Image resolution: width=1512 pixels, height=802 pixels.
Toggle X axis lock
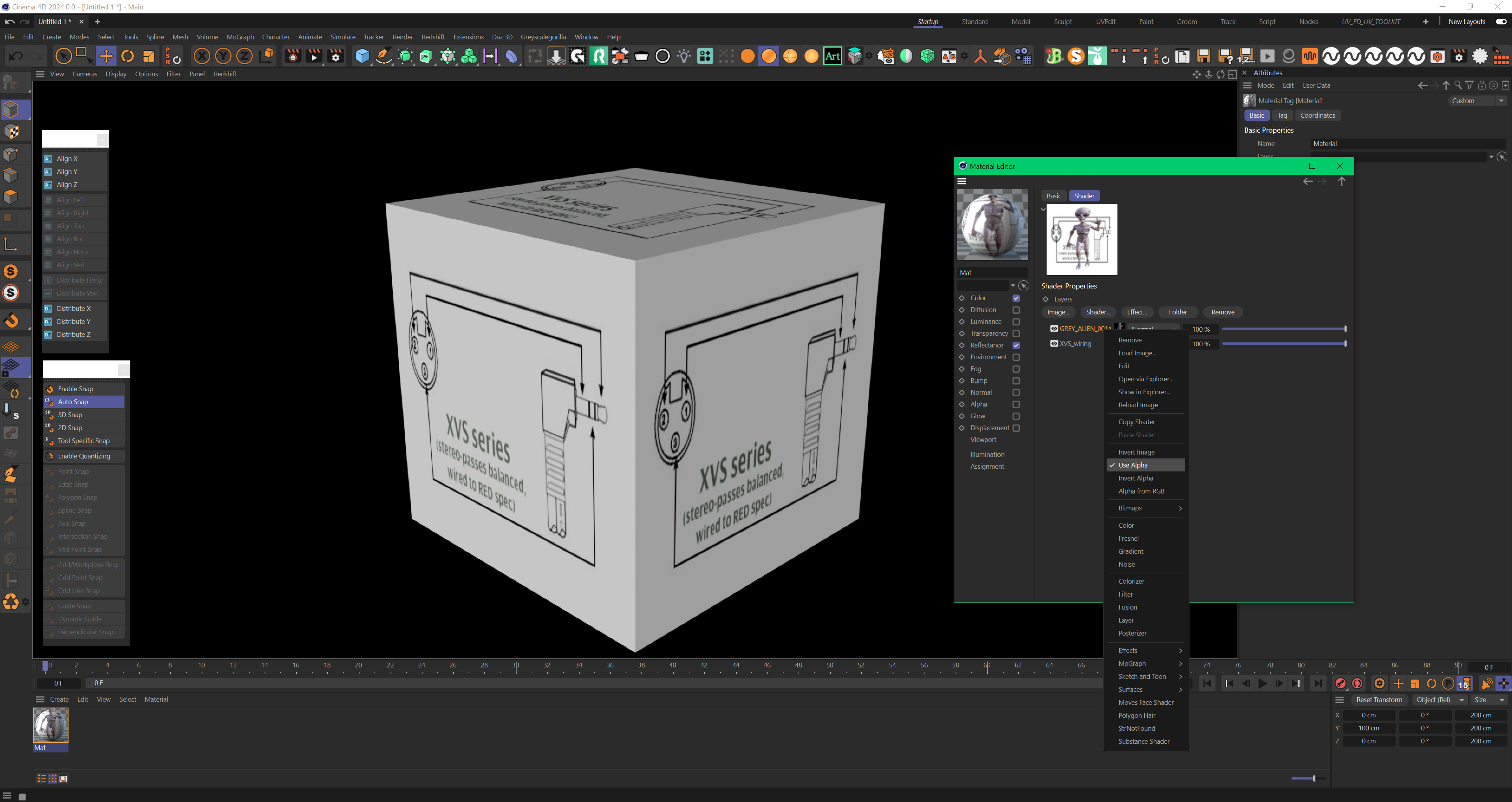pos(202,56)
